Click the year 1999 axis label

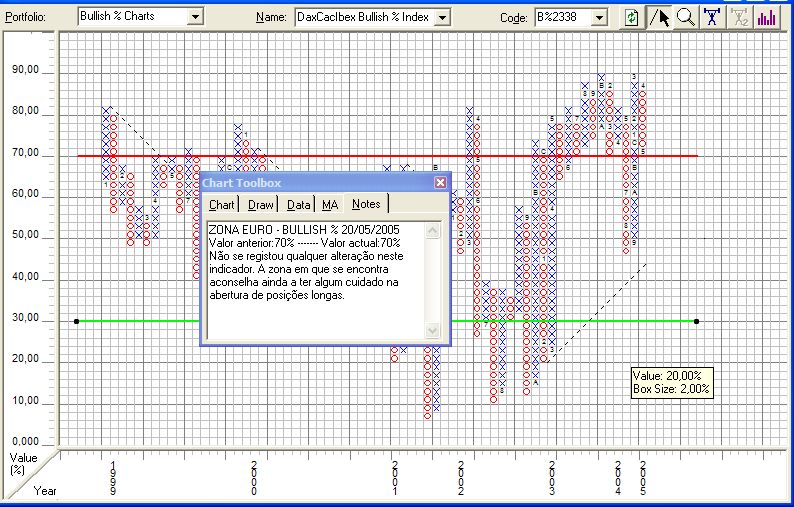coord(113,478)
